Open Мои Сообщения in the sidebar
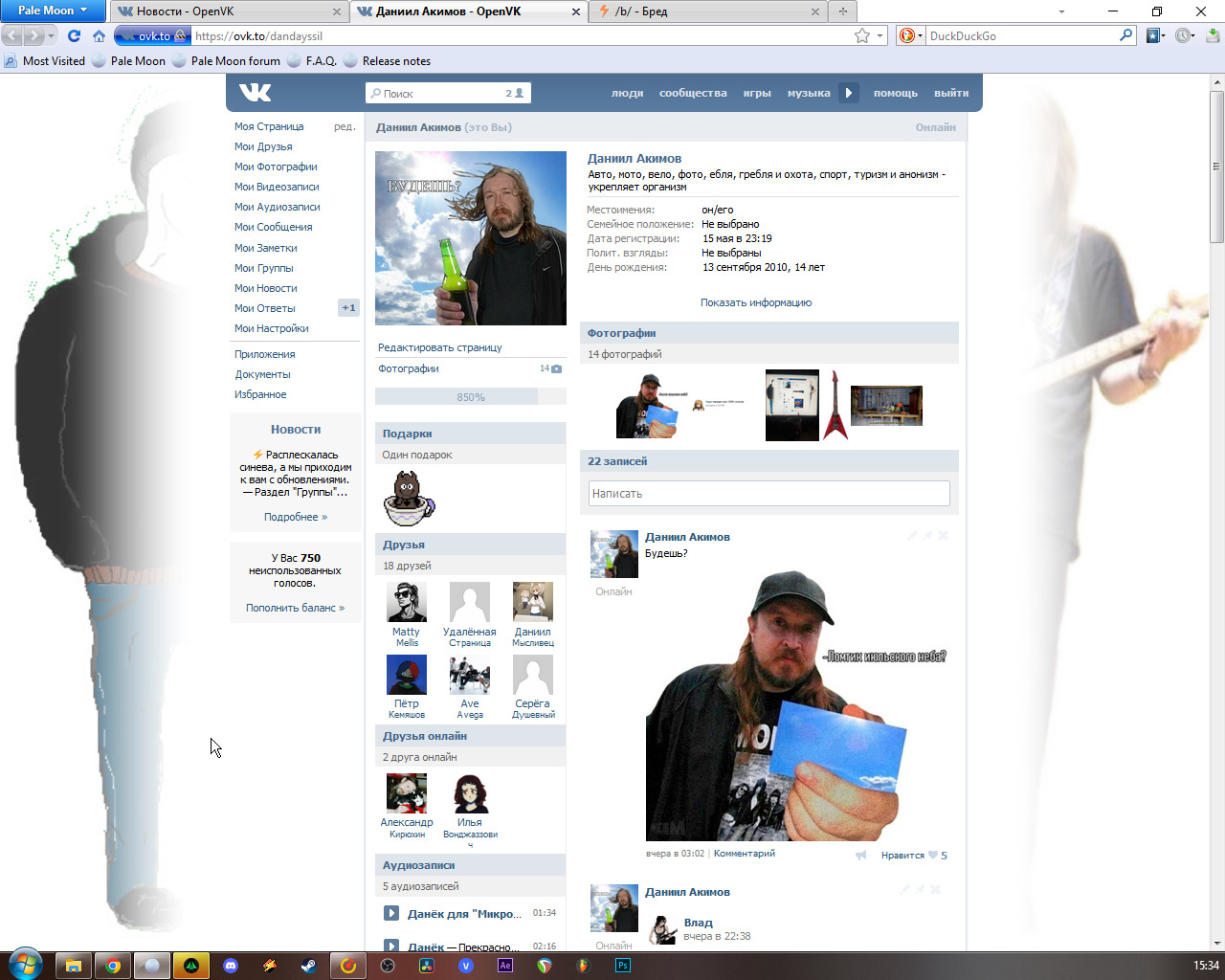Viewport: 1225px width, 980px height. (274, 227)
